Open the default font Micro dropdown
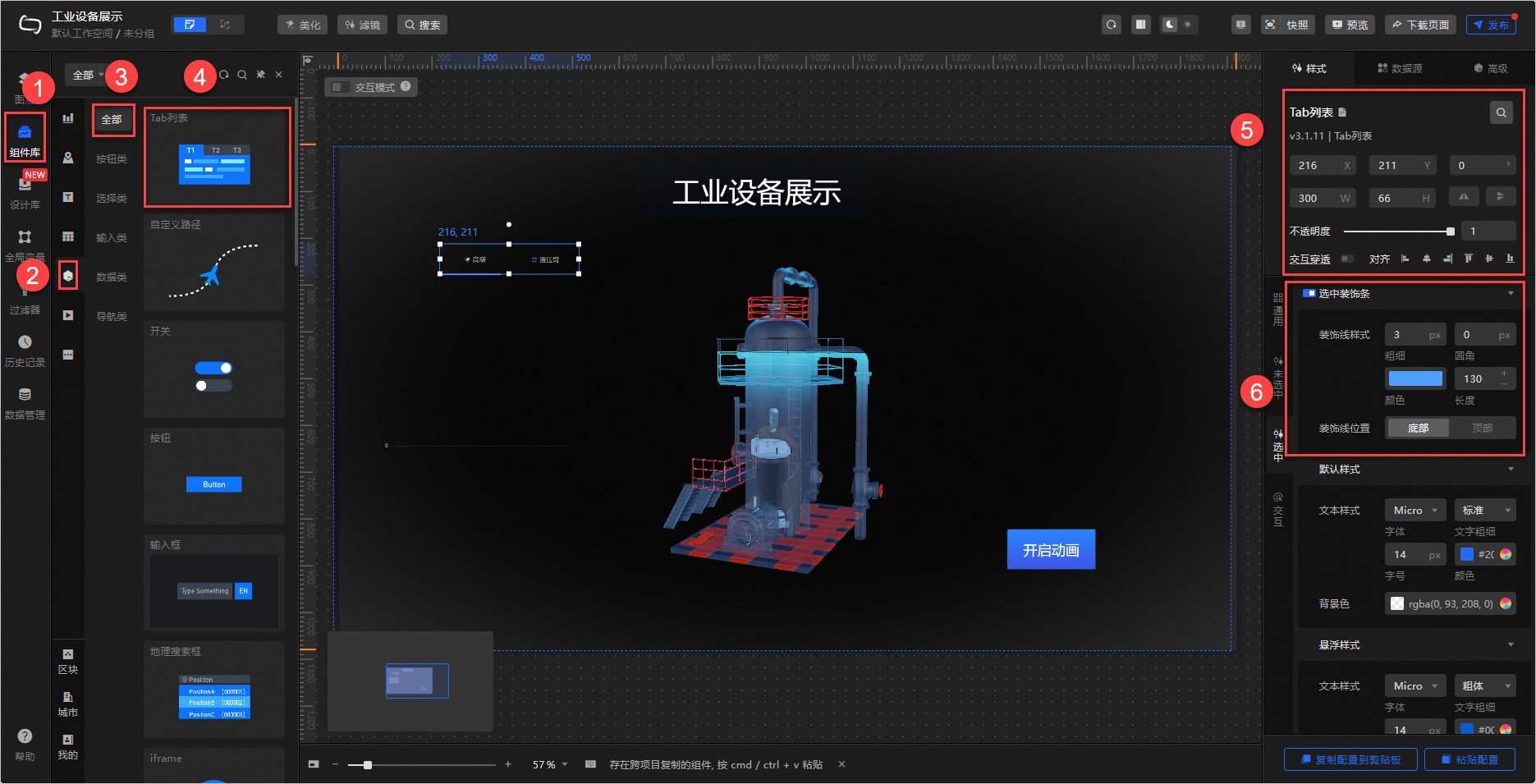The width and height of the screenshot is (1536, 784). [1415, 510]
